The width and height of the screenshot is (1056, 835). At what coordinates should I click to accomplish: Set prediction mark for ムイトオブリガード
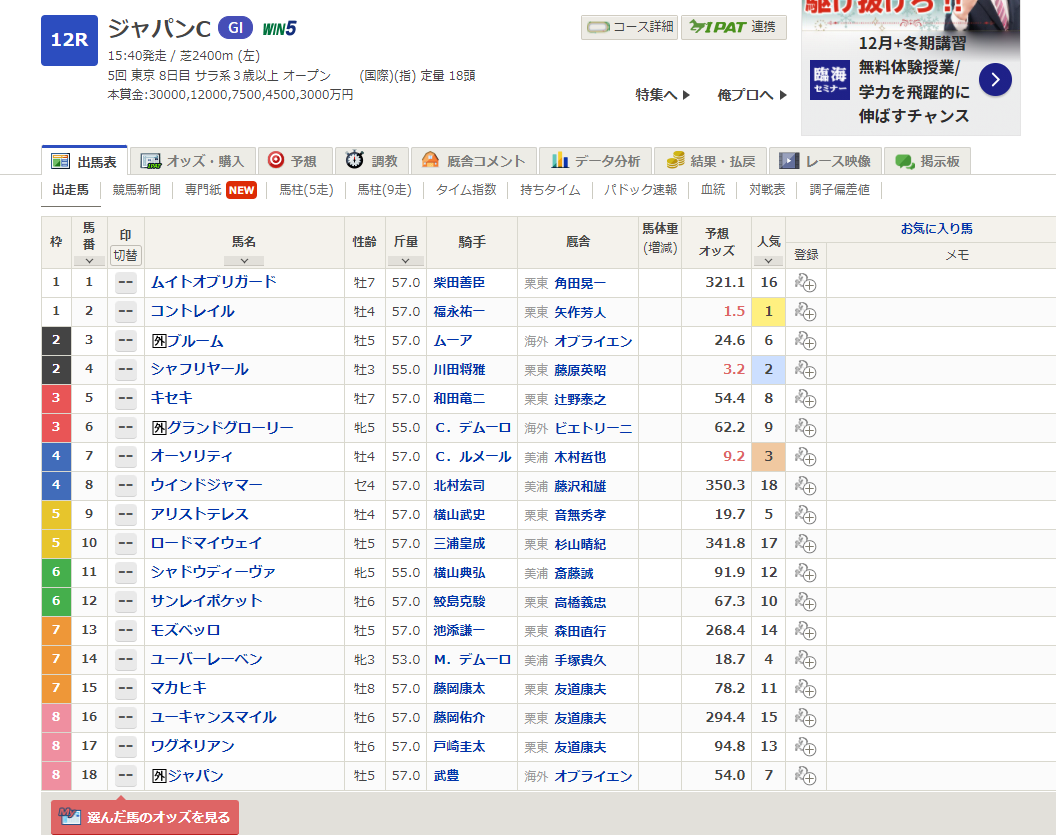(x=126, y=283)
